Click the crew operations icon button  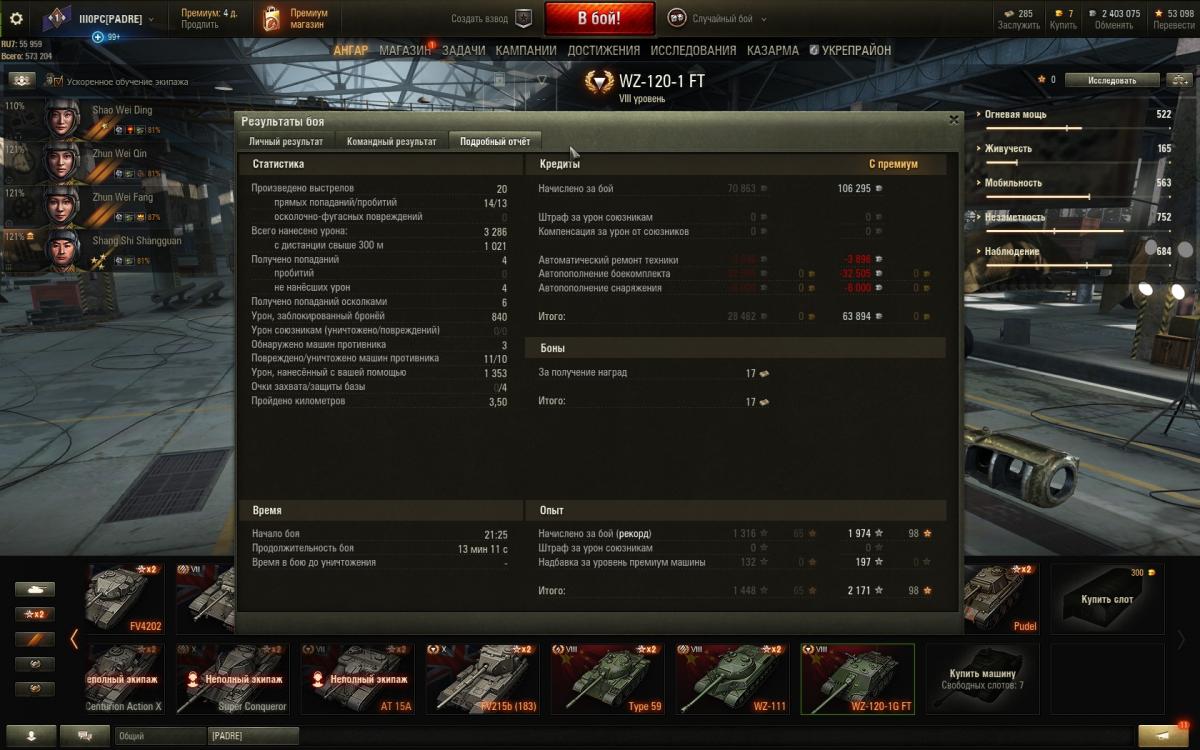21,80
